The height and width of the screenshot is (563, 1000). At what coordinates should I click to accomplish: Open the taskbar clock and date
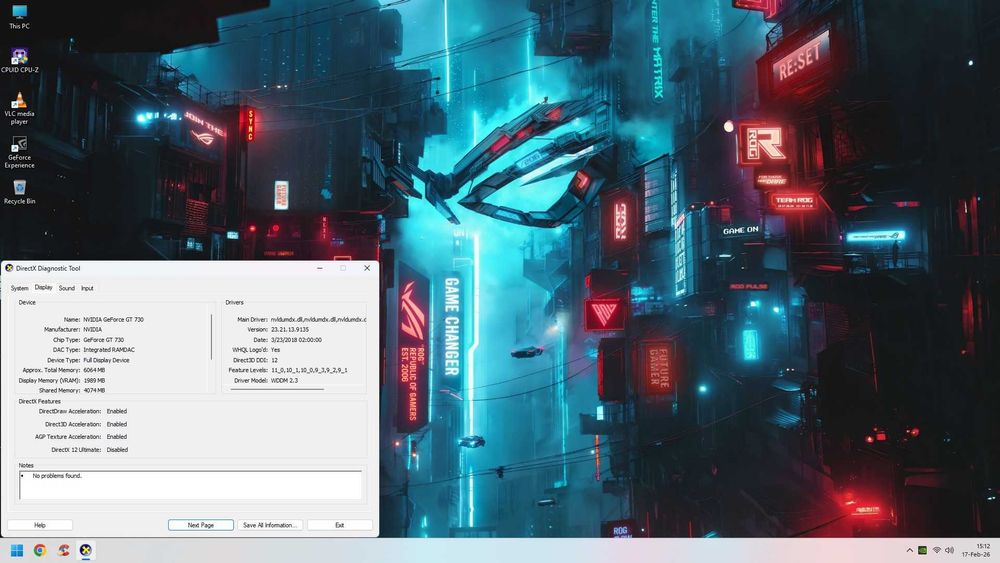click(976, 550)
